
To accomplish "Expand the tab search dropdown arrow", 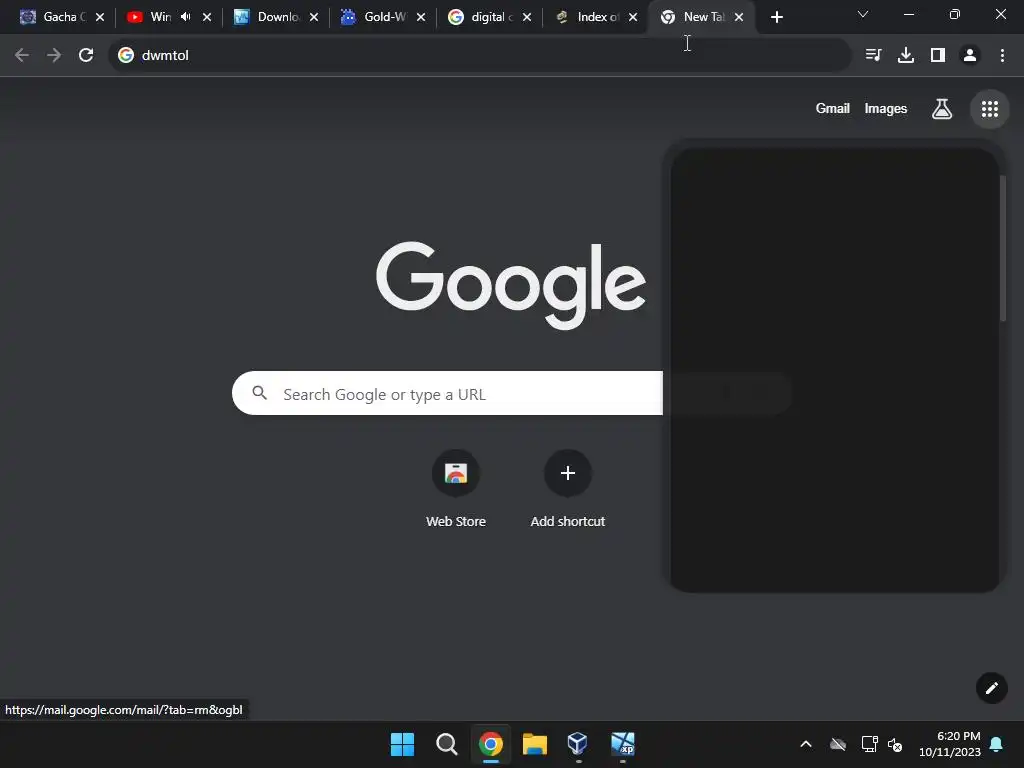I will (x=863, y=14).
